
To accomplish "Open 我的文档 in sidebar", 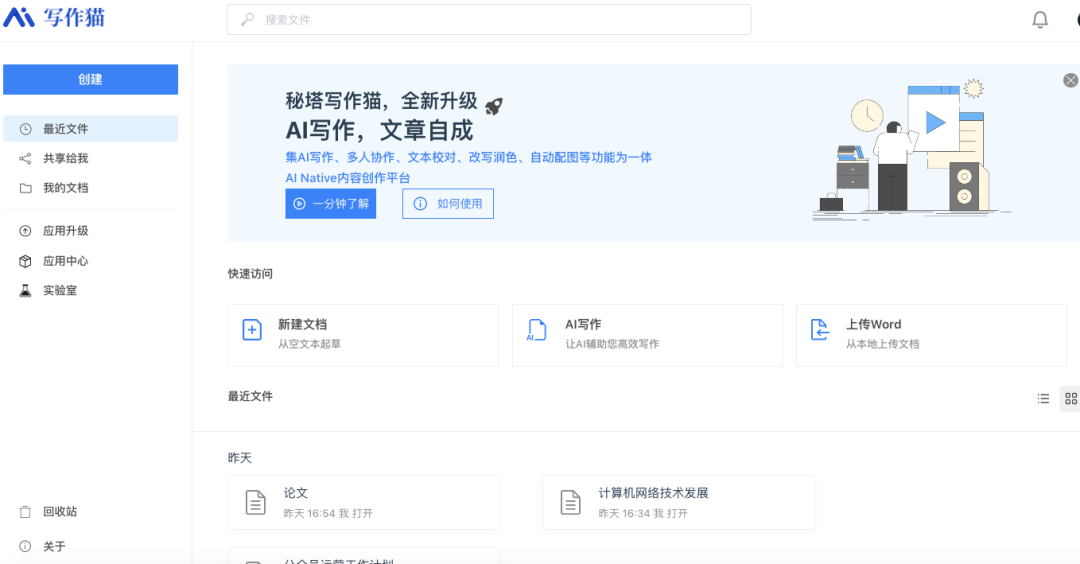I will tap(90, 188).
